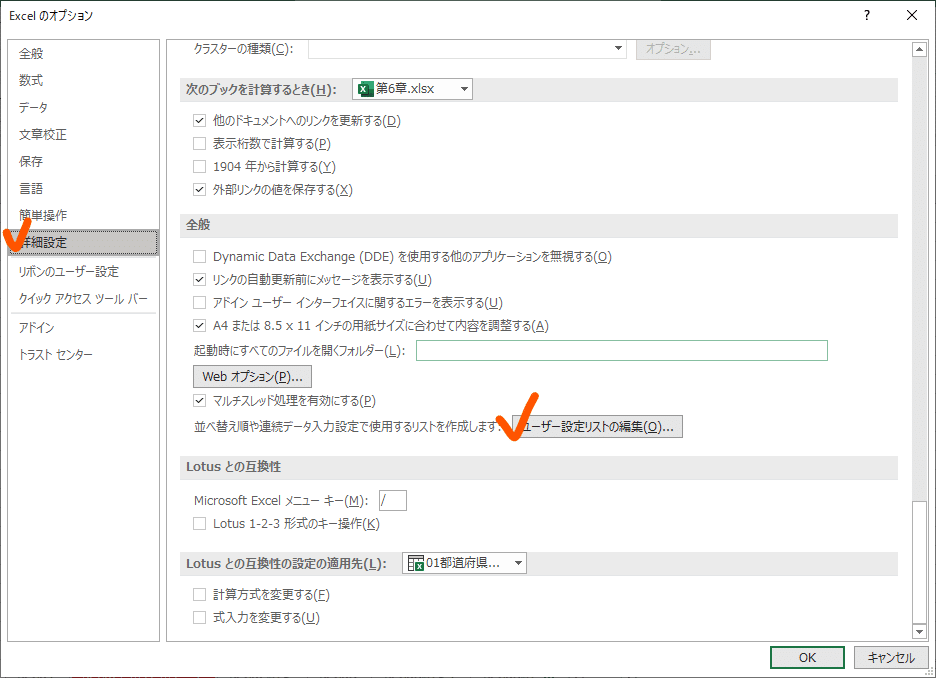Open Web オプション dialog
The image size is (936, 678).
(252, 377)
